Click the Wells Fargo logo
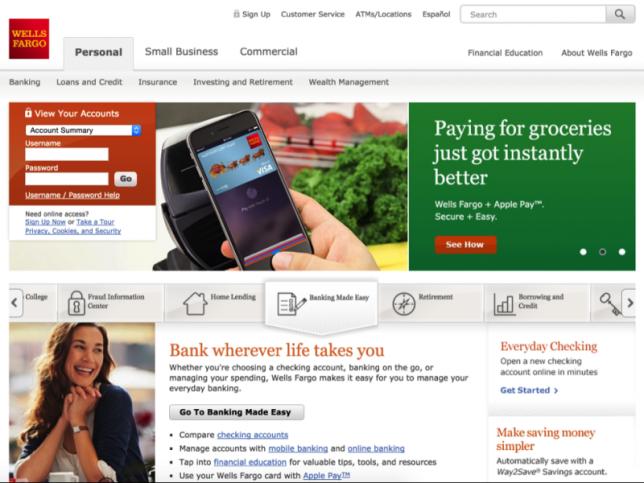644x483 pixels. pyautogui.click(x=29, y=39)
